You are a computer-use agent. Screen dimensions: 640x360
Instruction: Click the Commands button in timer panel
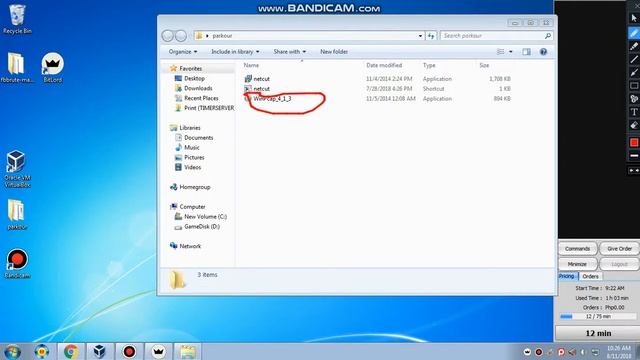pos(578,249)
